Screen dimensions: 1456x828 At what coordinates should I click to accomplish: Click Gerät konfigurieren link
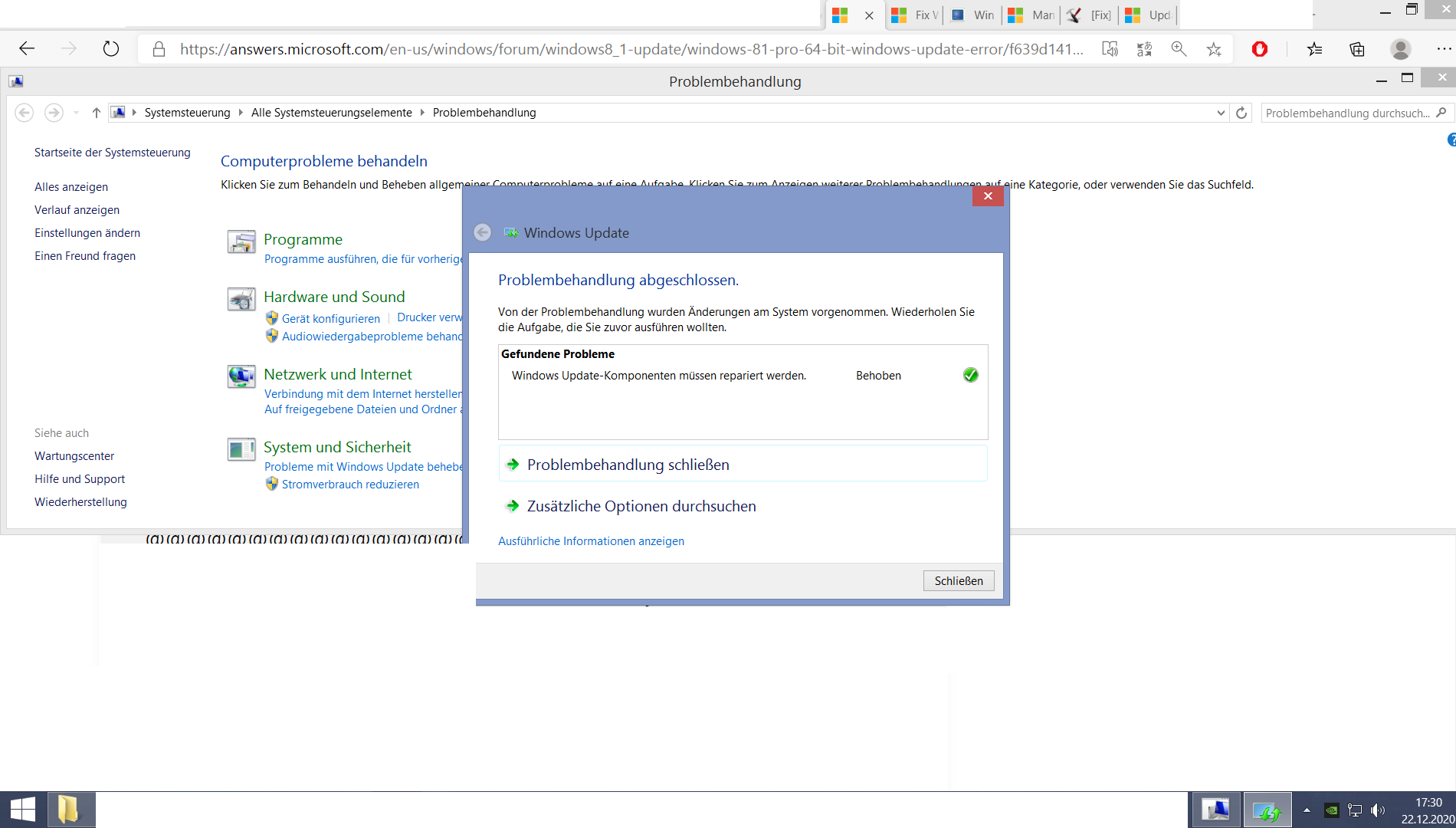tap(331, 318)
